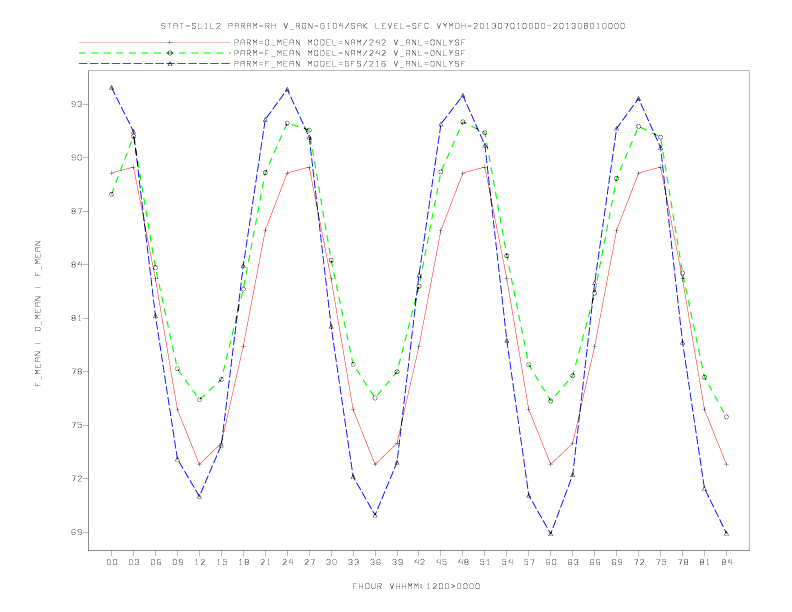Click the plus marker on red legend line

[170, 42]
